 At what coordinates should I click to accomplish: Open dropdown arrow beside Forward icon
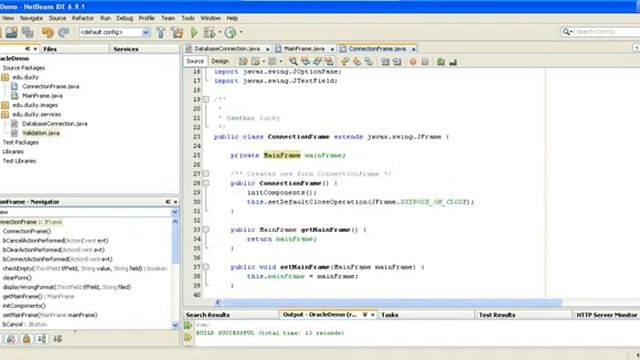tap(281, 62)
